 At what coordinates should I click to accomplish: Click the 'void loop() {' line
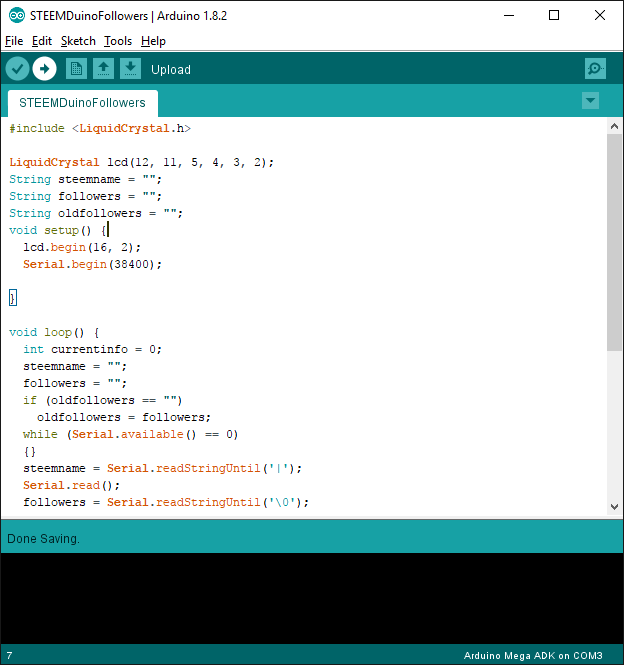click(54, 332)
